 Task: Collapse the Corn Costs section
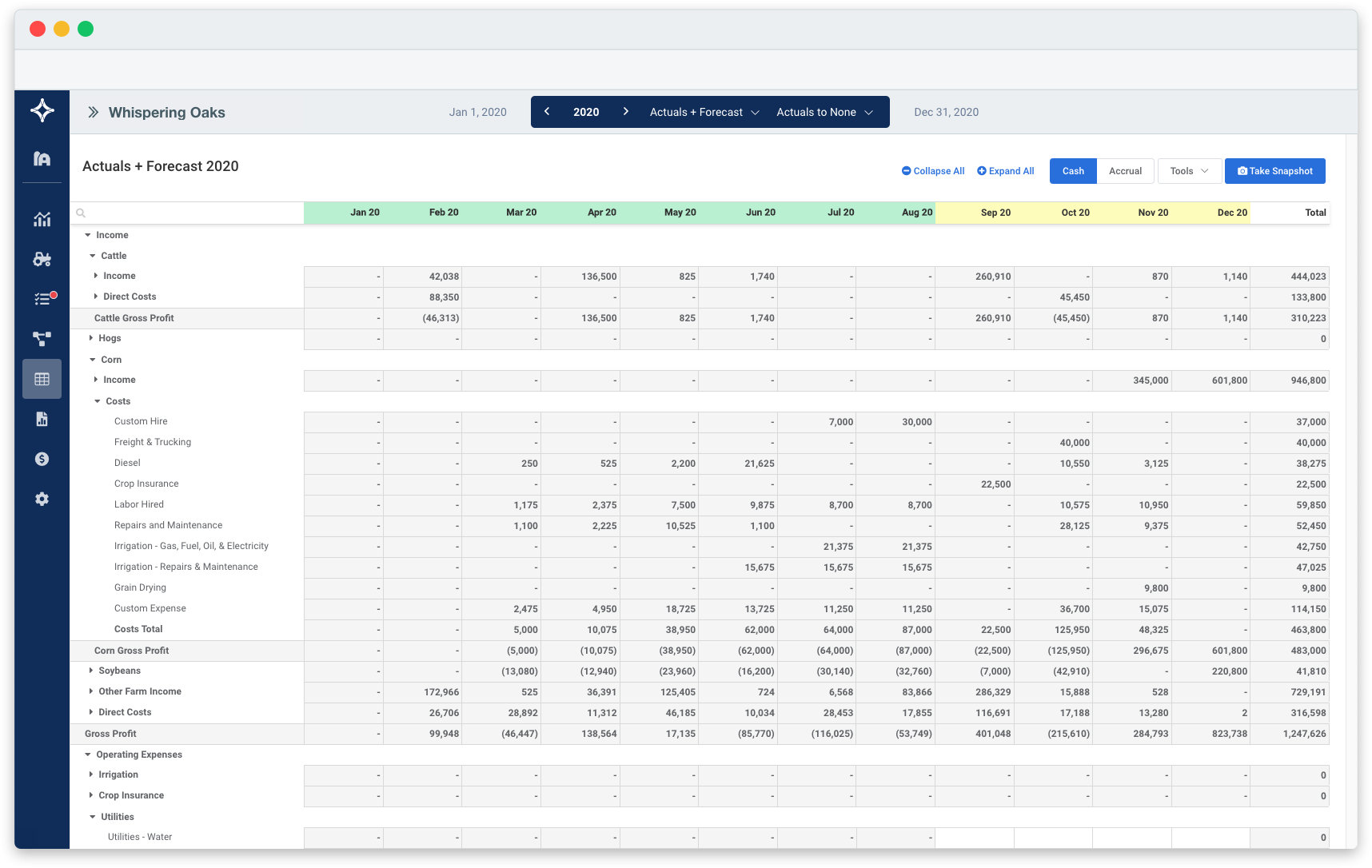[x=98, y=401]
